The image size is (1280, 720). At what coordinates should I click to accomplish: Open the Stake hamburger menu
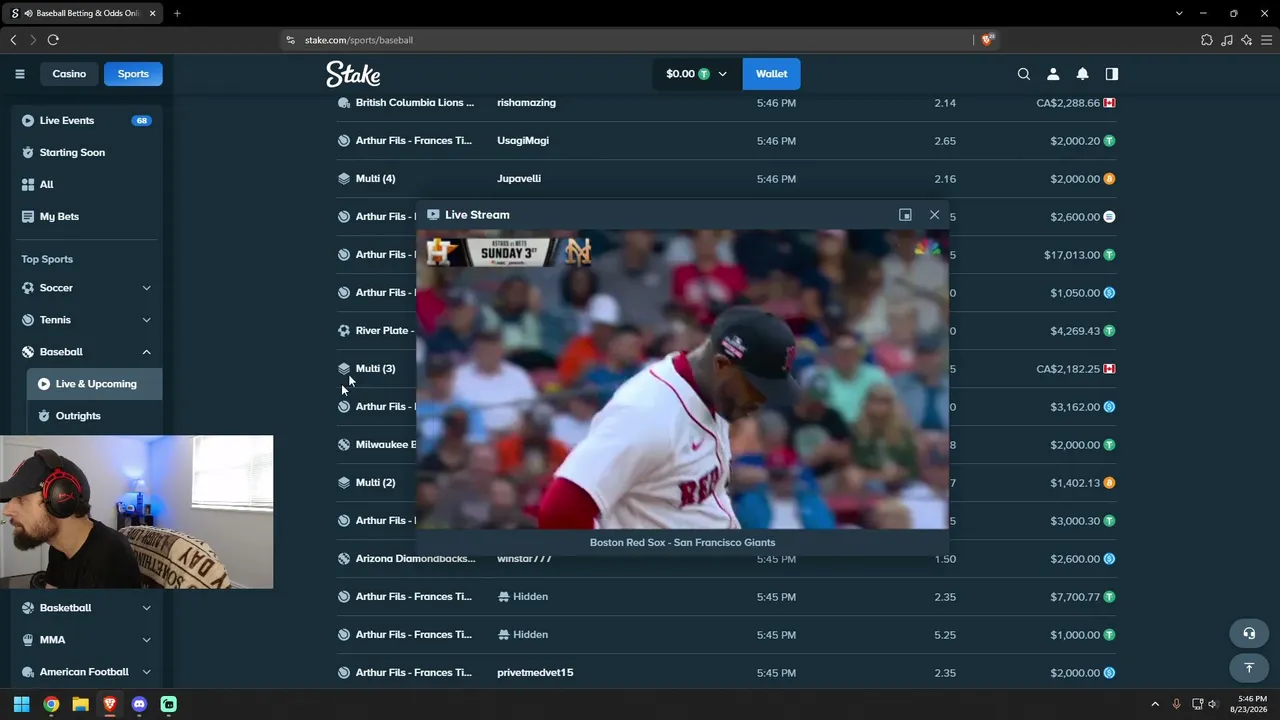[19, 74]
